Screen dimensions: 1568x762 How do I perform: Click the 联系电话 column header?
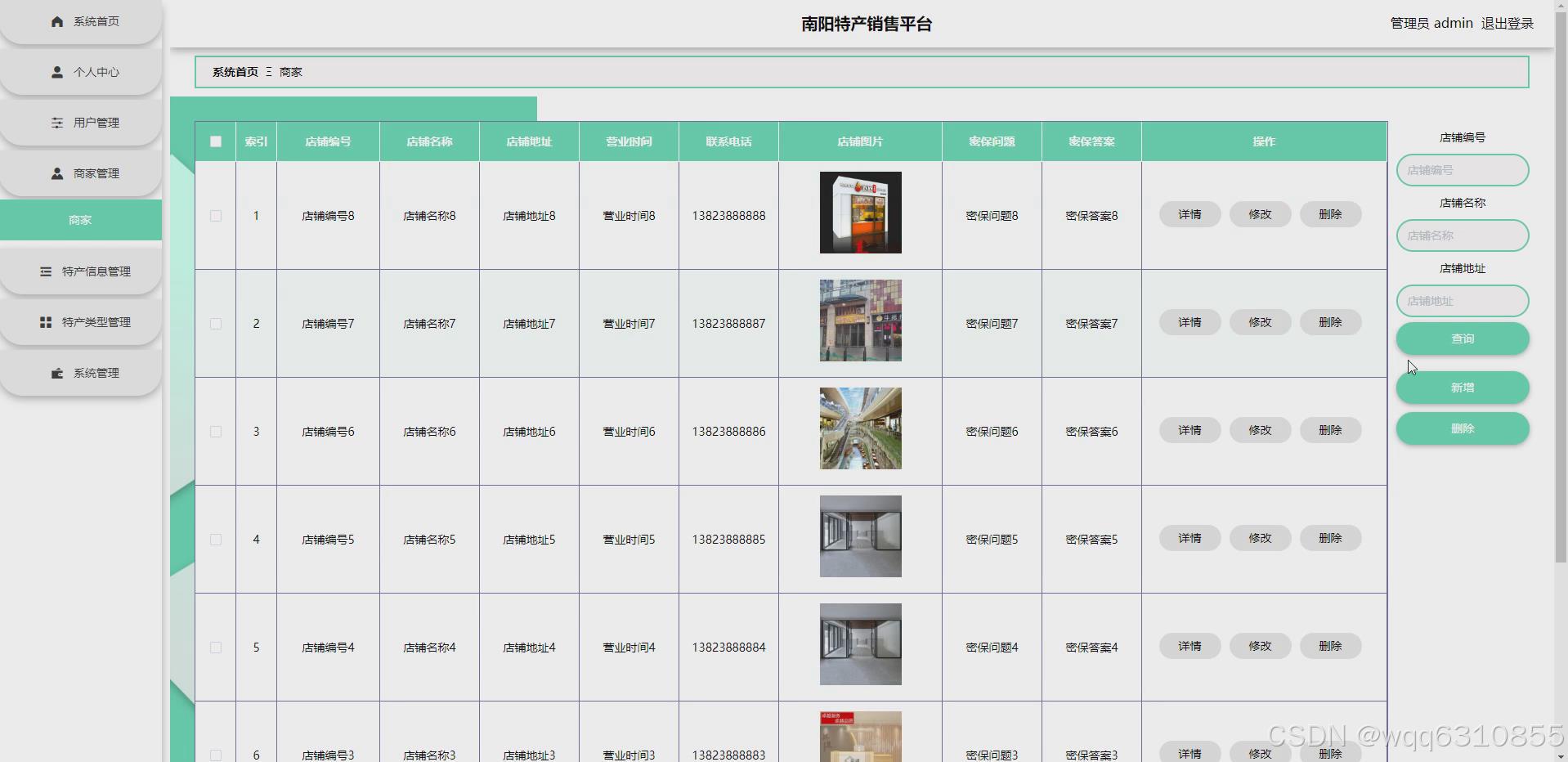(x=729, y=141)
